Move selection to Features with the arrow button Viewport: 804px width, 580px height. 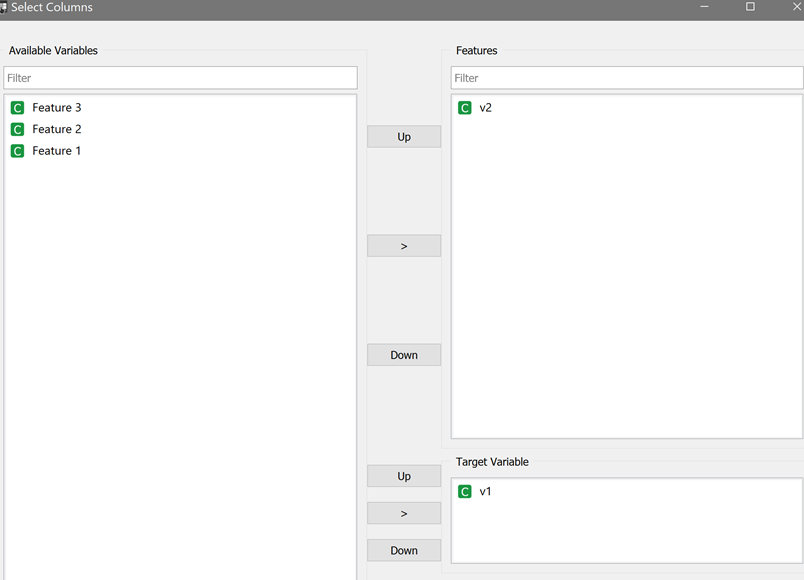click(403, 245)
